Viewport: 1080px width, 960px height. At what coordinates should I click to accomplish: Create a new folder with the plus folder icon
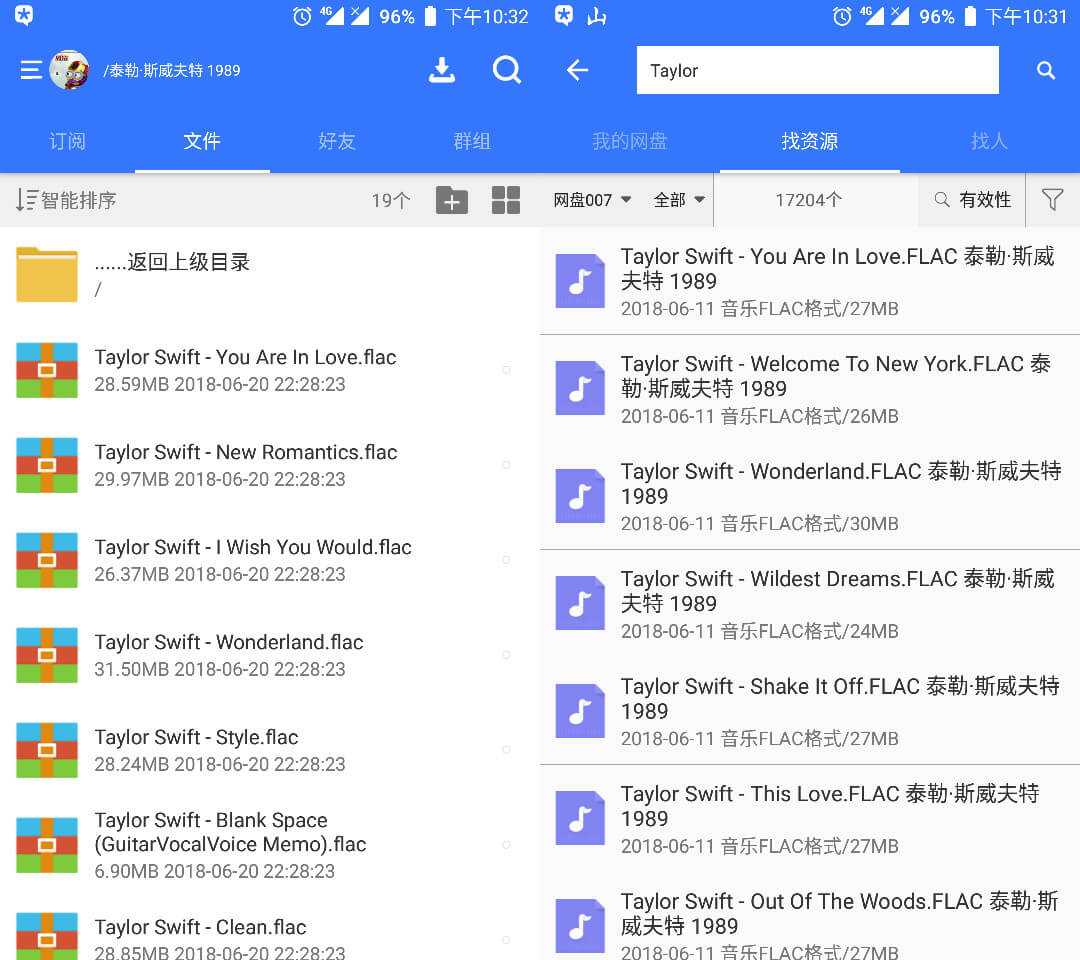click(x=452, y=200)
